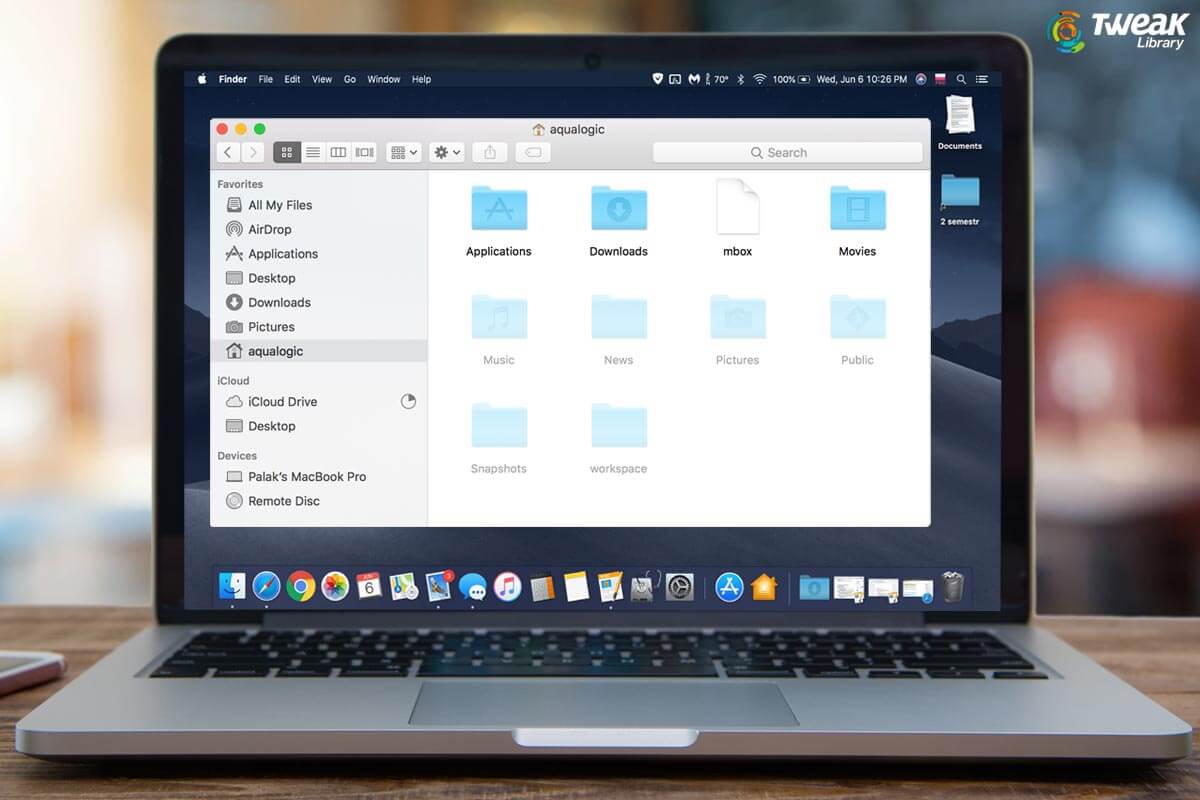Screen dimensions: 1200x800
Task: Open the Go menu in Finder
Action: click(349, 79)
